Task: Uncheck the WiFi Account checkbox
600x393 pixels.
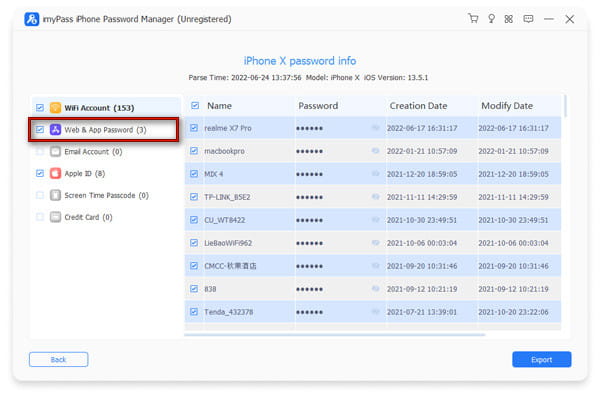Action: (x=40, y=108)
